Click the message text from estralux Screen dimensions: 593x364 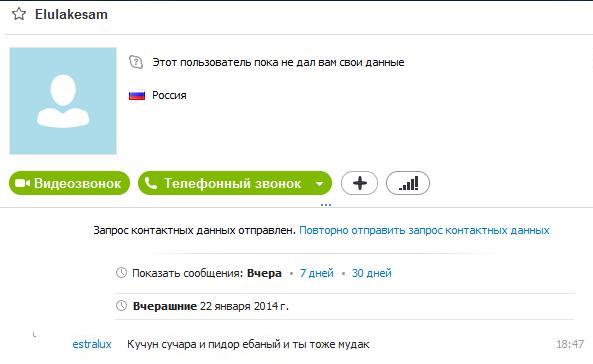pyautogui.click(x=248, y=344)
